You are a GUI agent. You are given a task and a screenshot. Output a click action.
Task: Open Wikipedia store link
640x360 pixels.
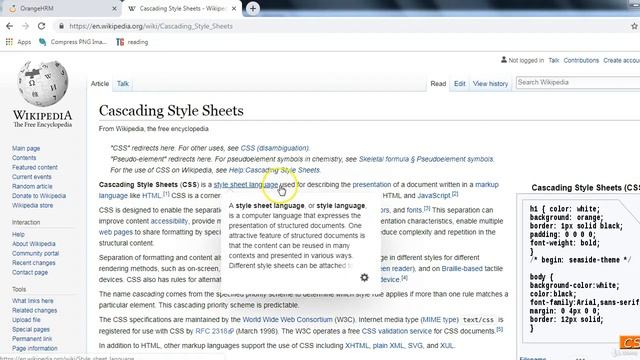(x=33, y=205)
